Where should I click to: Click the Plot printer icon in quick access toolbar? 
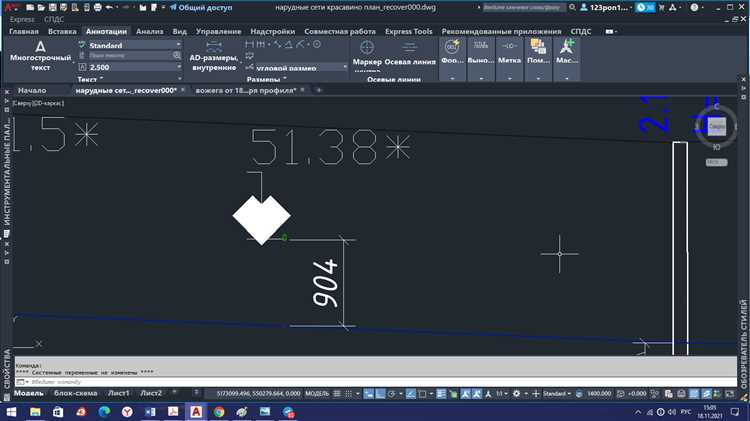(98, 8)
